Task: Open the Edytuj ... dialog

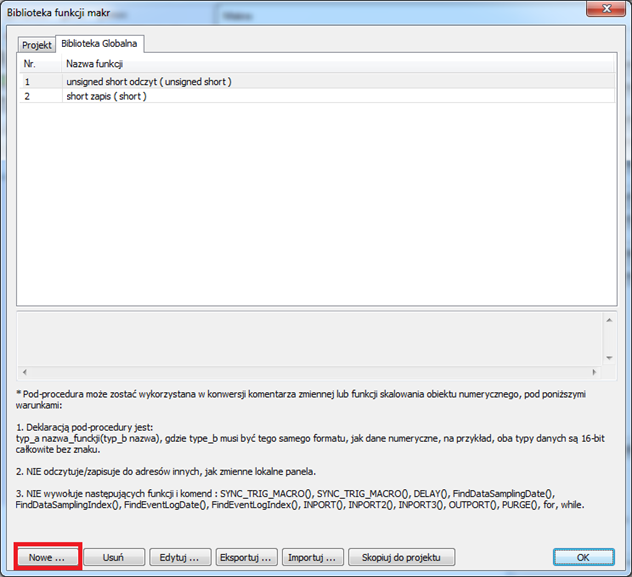Action: click(x=180, y=557)
